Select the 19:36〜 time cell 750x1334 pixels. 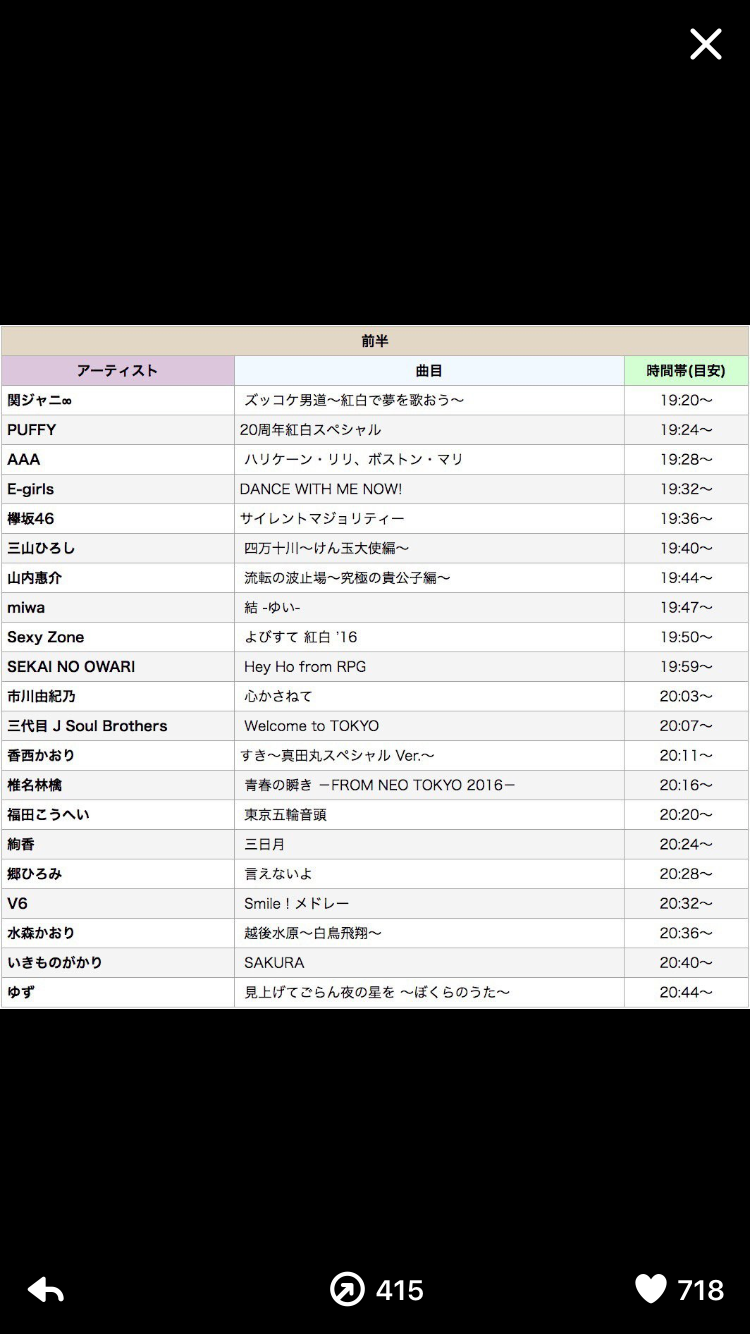point(686,518)
